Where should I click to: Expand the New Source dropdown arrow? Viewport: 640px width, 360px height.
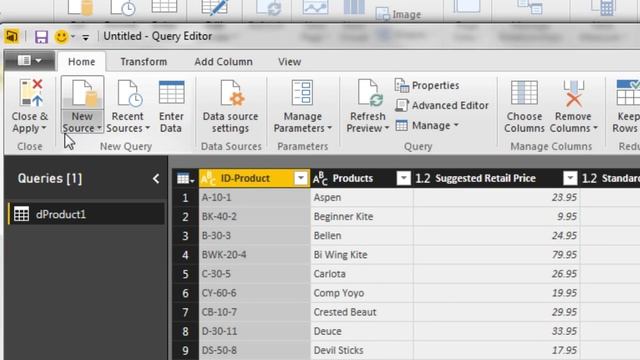(x=99, y=128)
